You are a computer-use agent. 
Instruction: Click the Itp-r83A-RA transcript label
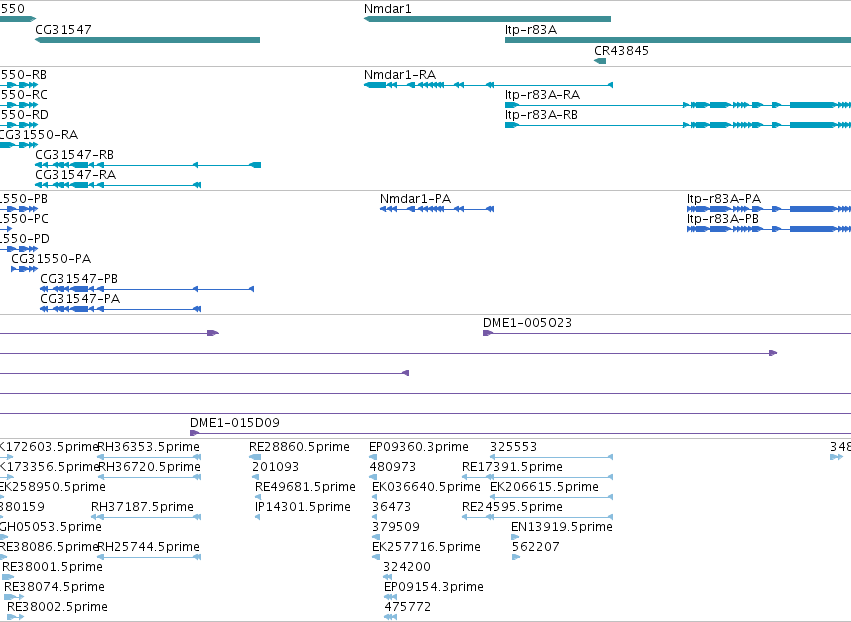coord(542,94)
